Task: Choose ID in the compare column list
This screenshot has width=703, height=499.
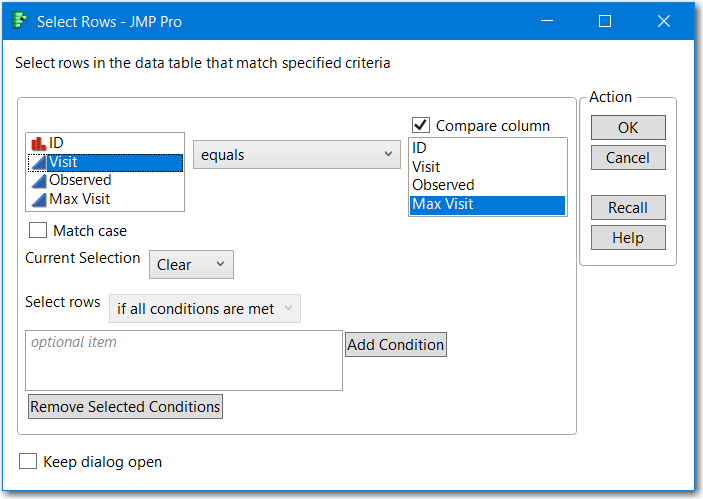Action: [x=419, y=148]
